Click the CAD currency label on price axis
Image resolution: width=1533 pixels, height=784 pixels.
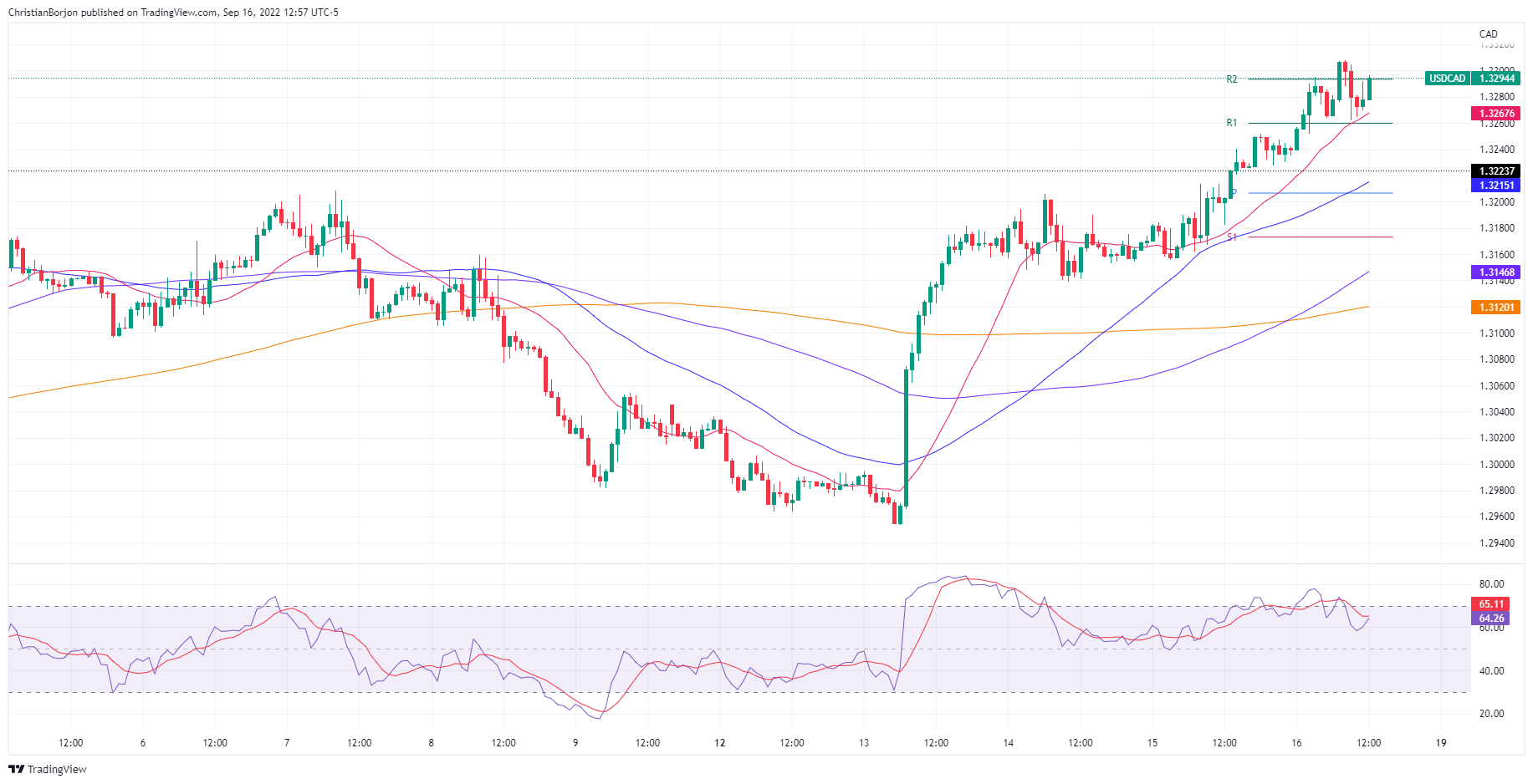point(1489,34)
